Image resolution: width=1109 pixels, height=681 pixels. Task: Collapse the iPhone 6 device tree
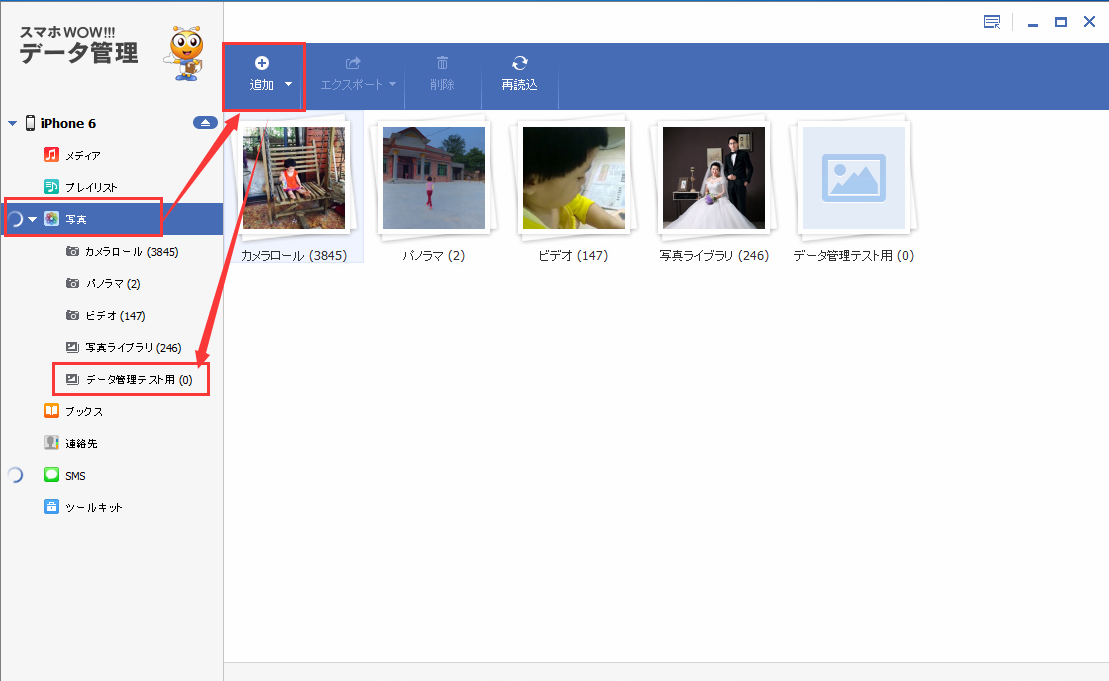[x=12, y=122]
